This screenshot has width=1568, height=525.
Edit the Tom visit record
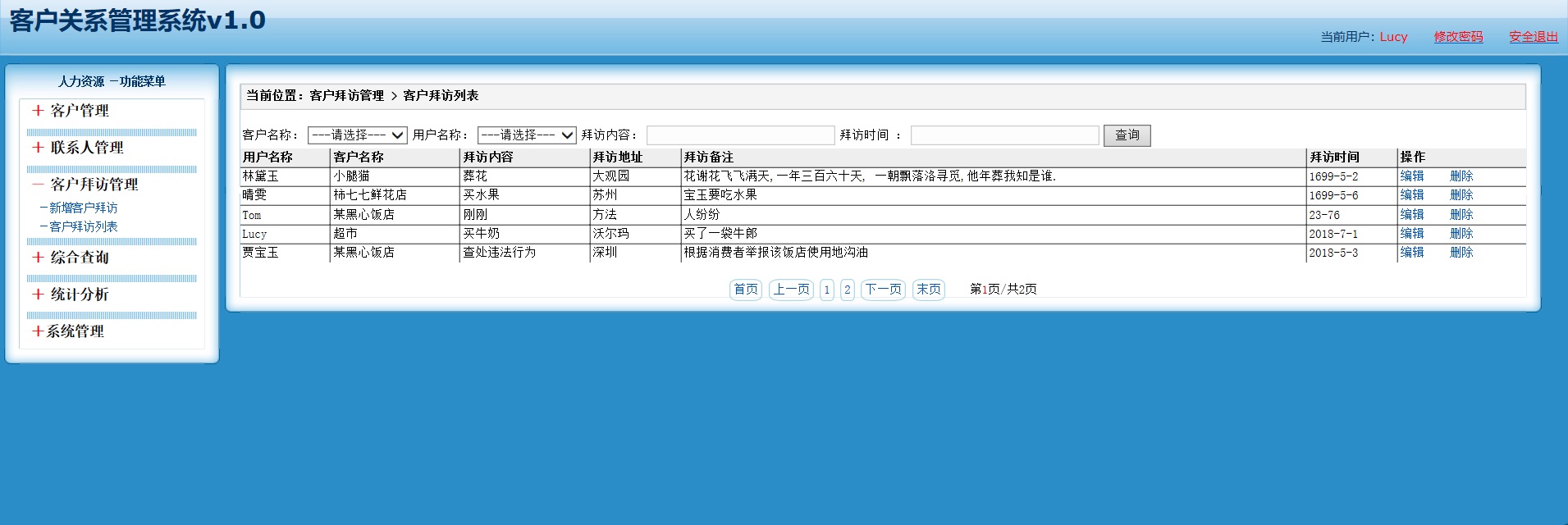[x=1411, y=215]
